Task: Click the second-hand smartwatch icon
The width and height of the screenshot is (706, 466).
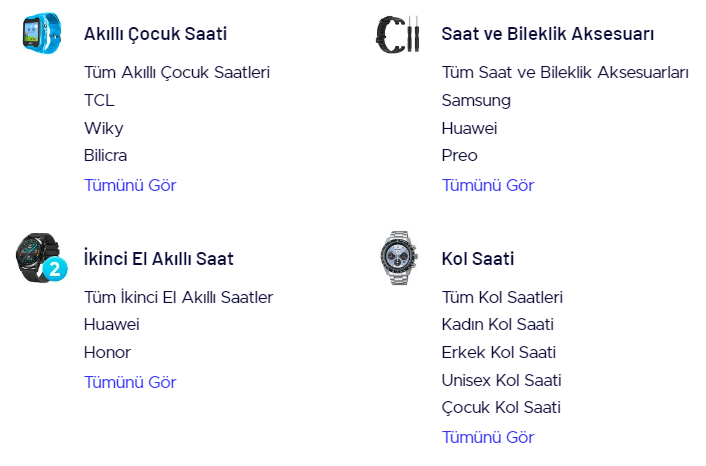Action: [39, 258]
